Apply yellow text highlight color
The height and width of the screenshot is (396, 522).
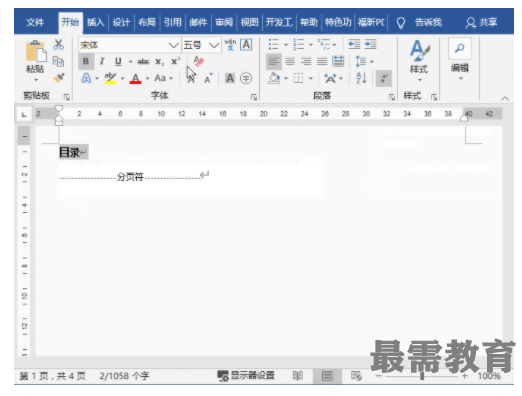point(110,79)
